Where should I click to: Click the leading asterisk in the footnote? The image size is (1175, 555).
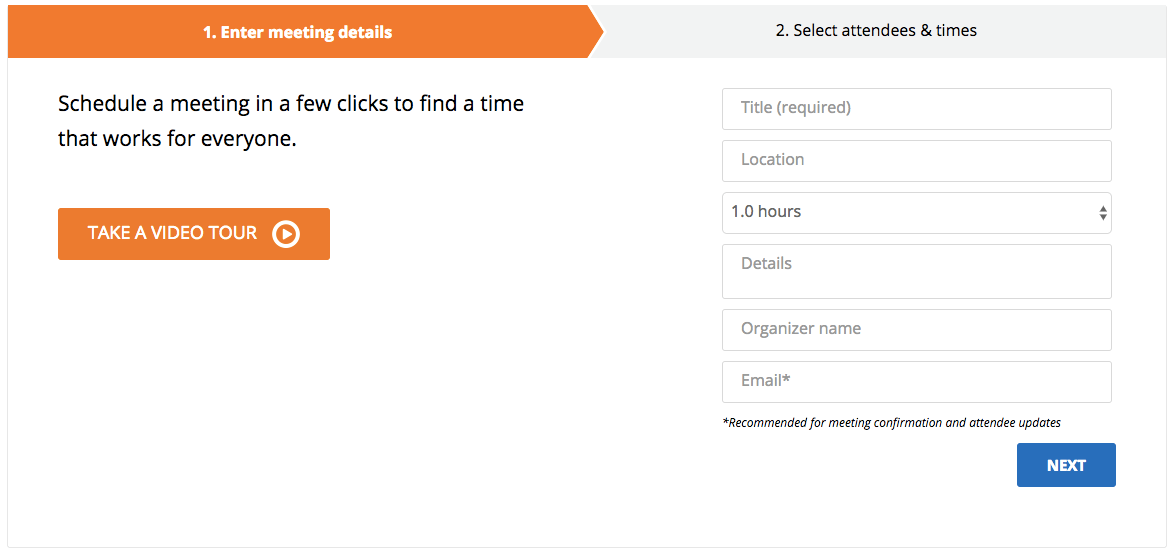pyautogui.click(x=725, y=422)
